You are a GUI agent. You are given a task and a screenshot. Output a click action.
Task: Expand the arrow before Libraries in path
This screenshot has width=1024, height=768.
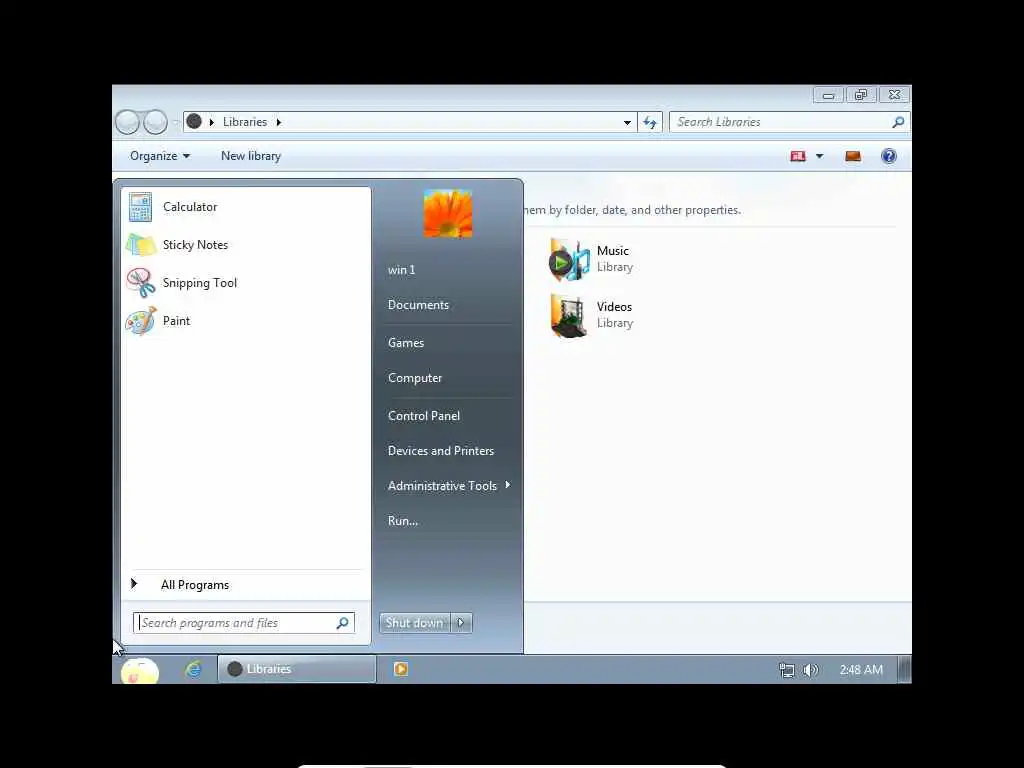pyautogui.click(x=212, y=122)
